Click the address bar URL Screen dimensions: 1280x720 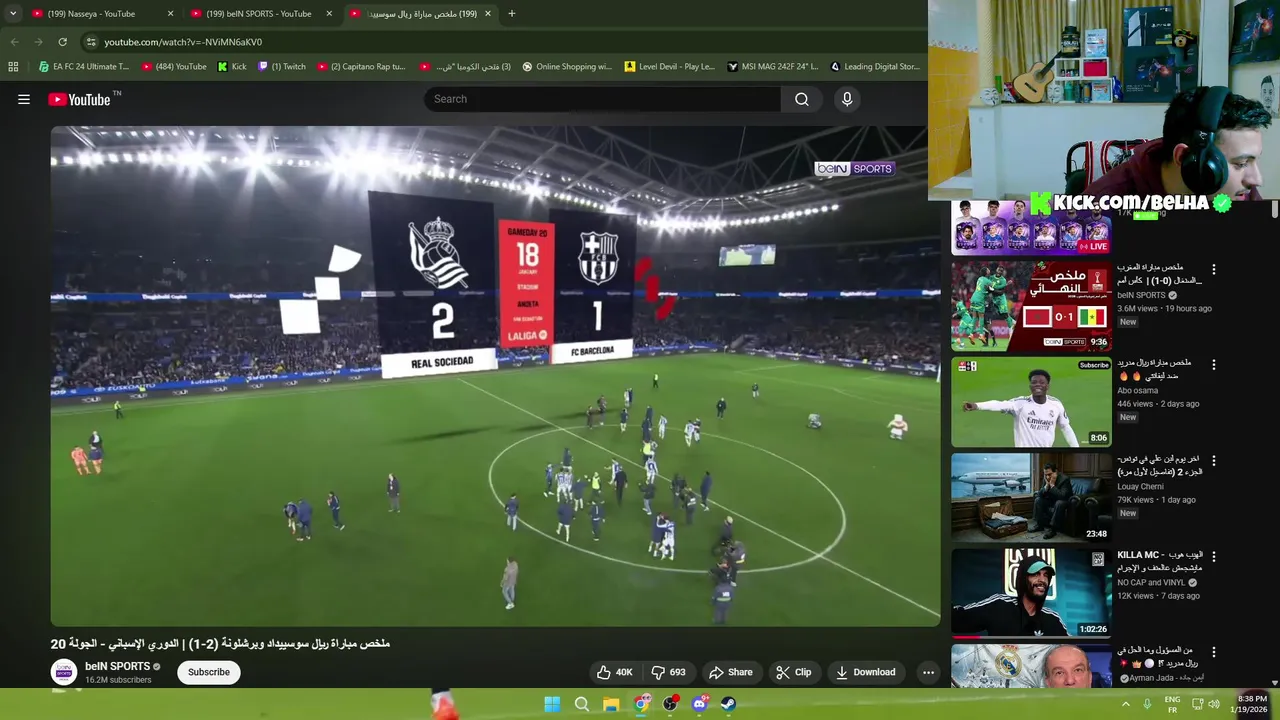183,42
